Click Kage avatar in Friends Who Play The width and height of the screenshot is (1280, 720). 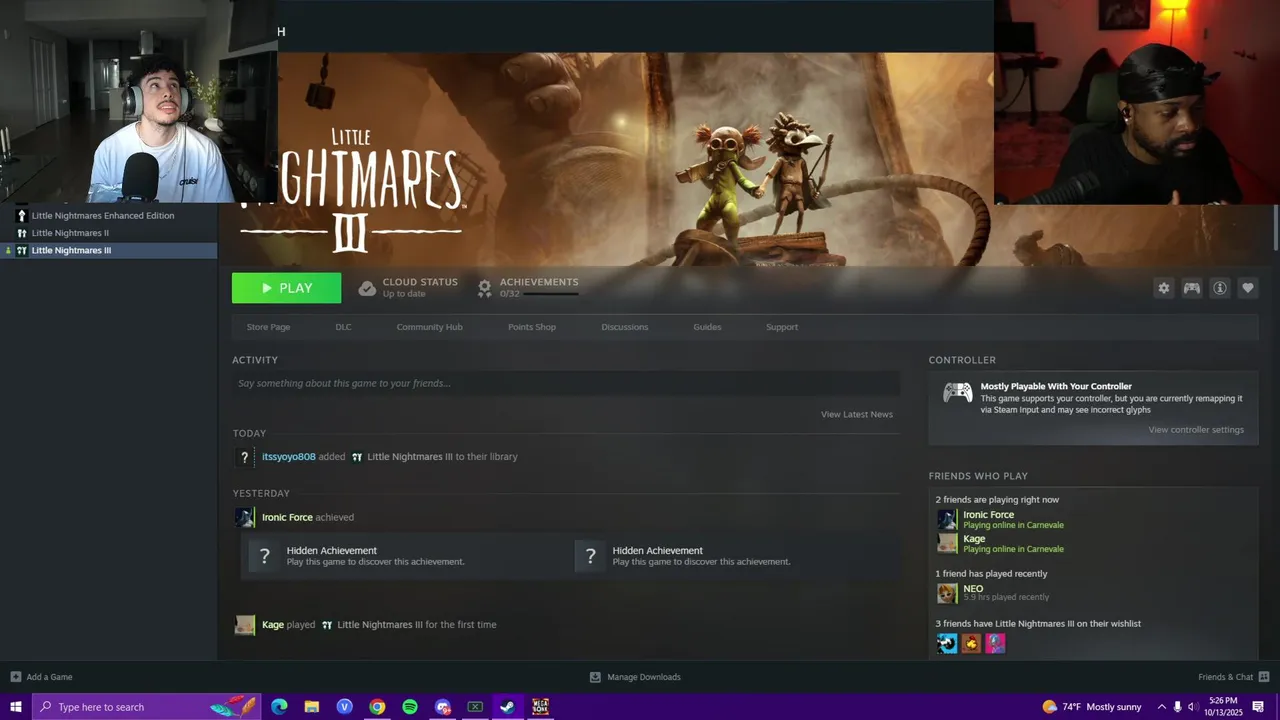947,543
